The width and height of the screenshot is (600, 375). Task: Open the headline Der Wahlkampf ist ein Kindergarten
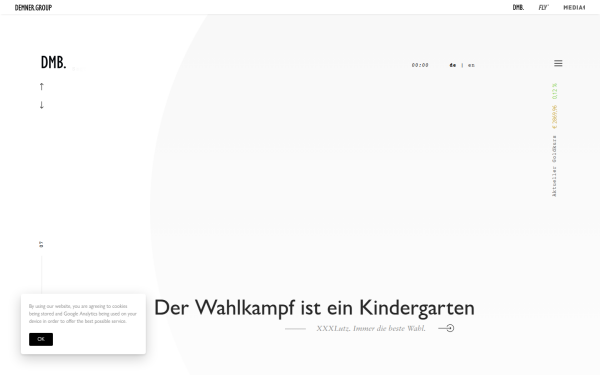click(x=314, y=308)
